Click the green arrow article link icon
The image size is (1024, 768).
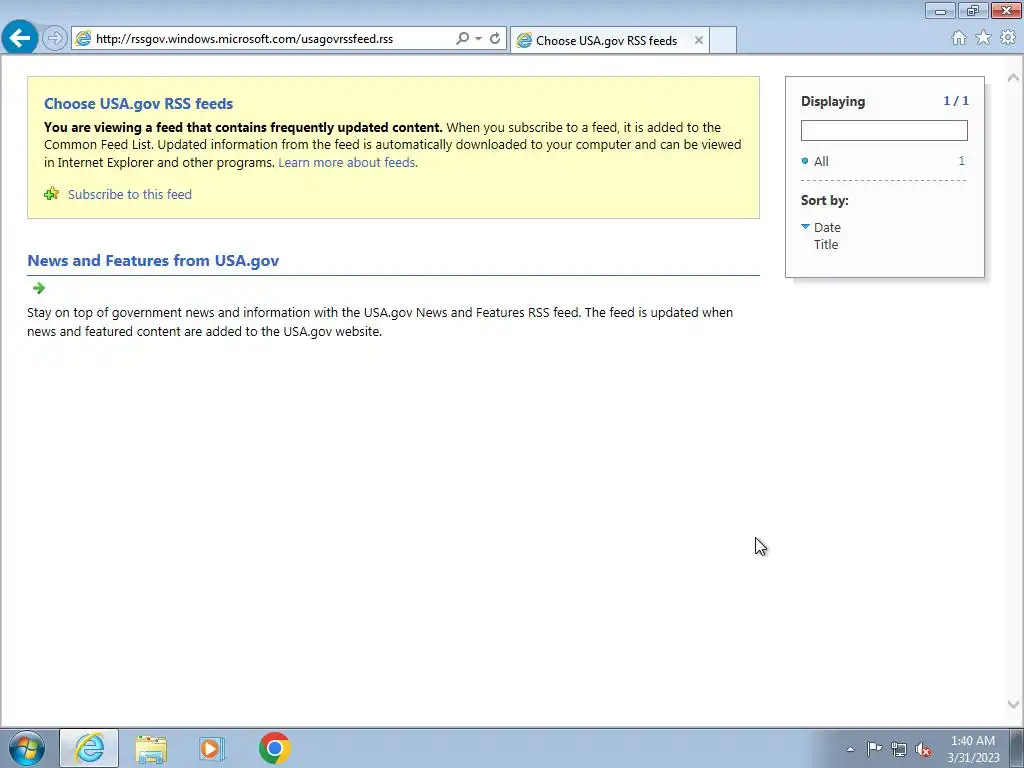point(39,288)
